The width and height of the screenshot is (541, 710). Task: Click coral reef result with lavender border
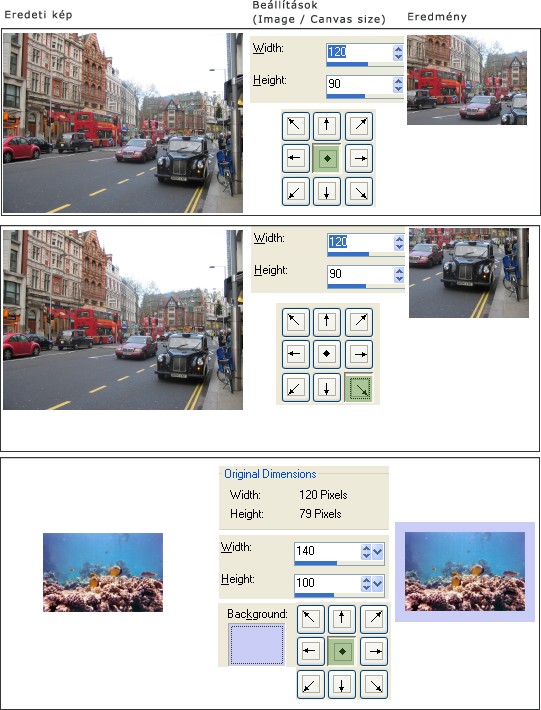pos(465,571)
